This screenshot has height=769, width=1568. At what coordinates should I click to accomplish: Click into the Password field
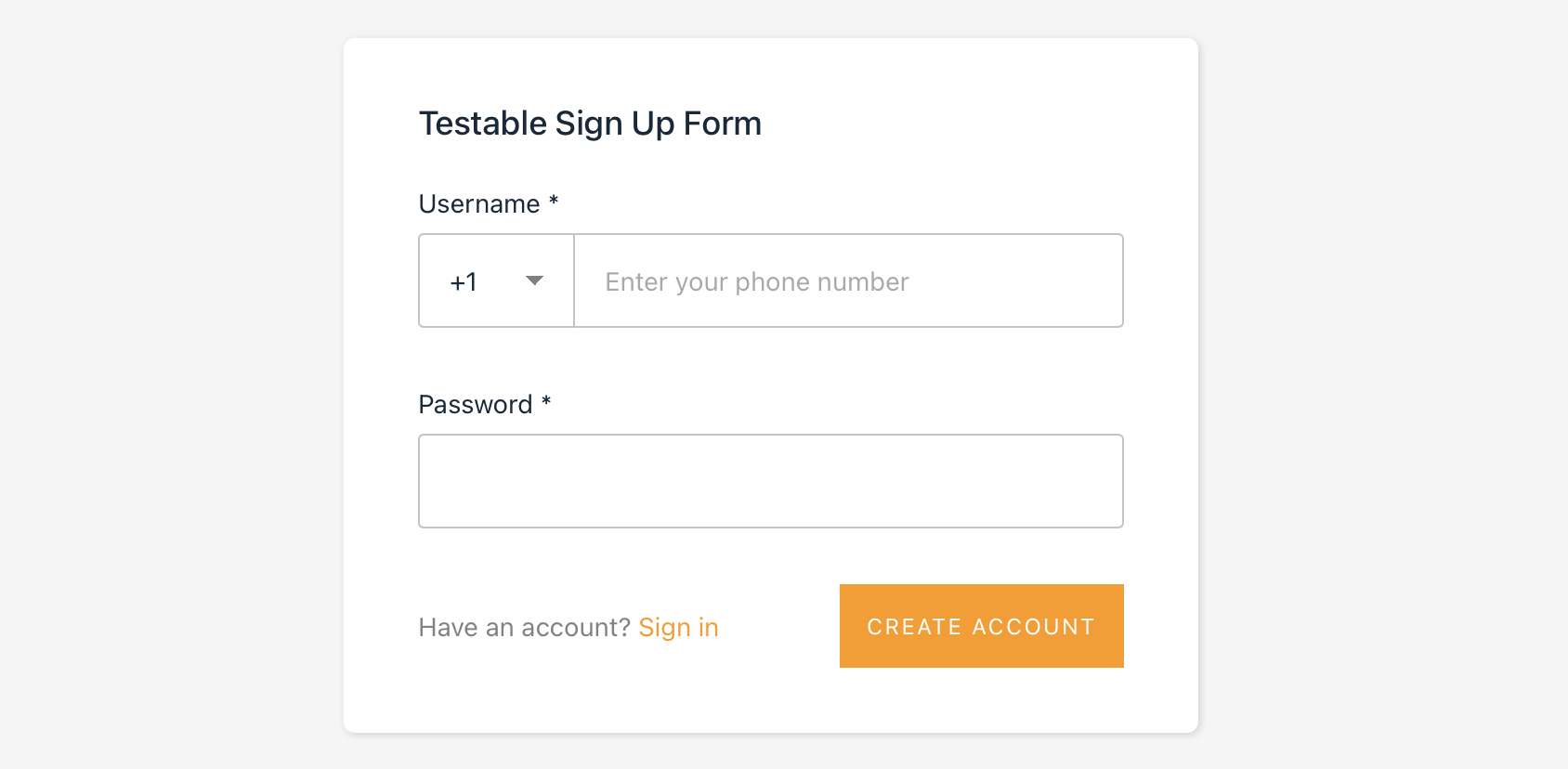pyautogui.click(x=770, y=481)
